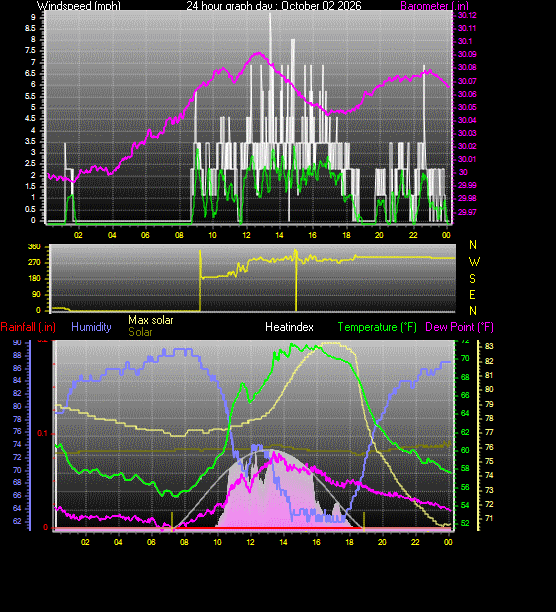Image resolution: width=556 pixels, height=612 pixels.
Task: Click the Barometer (in) axis title
Action: point(434,5)
